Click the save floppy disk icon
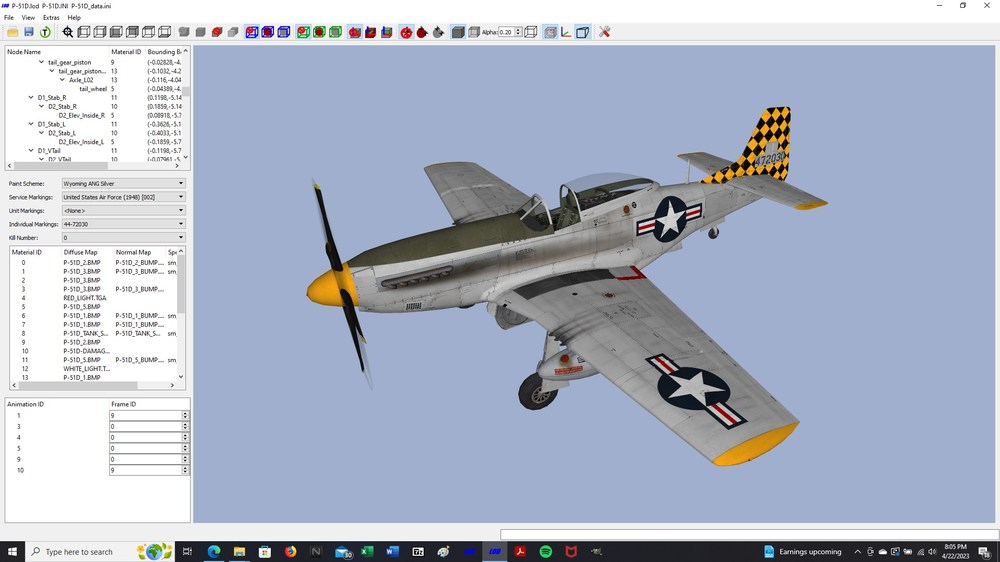The width and height of the screenshot is (1000, 562). (x=29, y=32)
